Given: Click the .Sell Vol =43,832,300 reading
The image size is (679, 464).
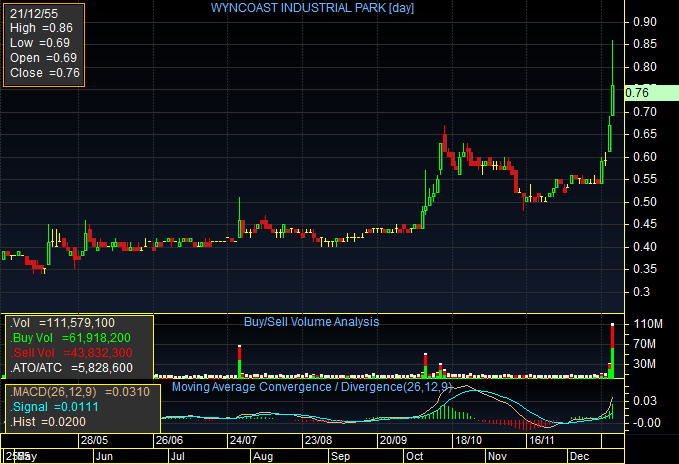Looking at the screenshot, I should tap(71, 353).
